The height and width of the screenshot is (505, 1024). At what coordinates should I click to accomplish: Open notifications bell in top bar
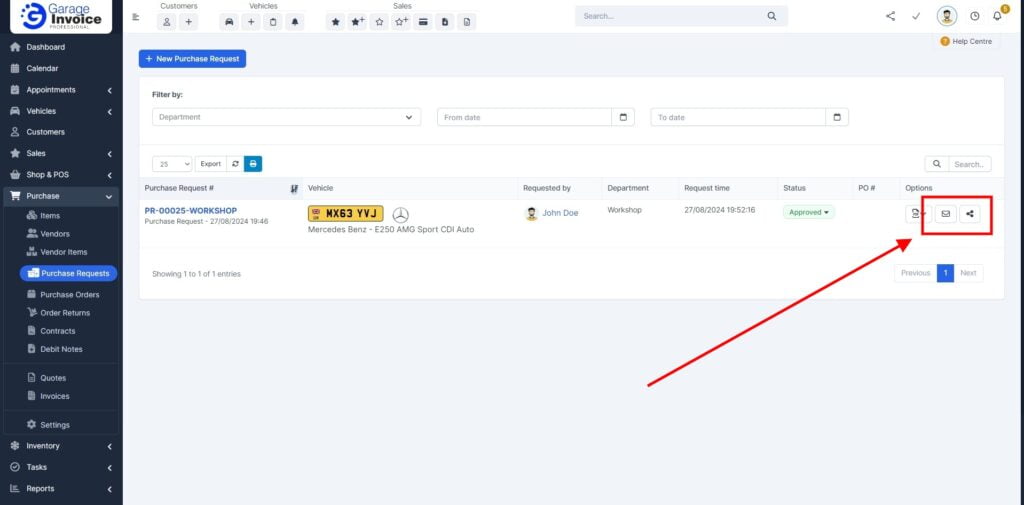[x=997, y=16]
